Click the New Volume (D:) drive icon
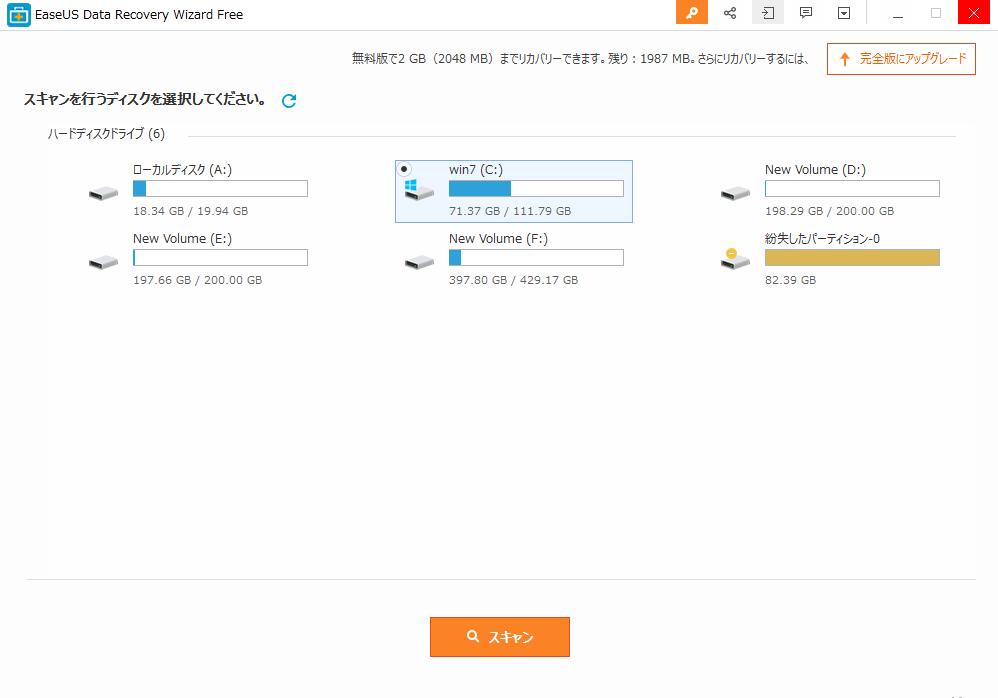The height and width of the screenshot is (698, 998). (735, 193)
